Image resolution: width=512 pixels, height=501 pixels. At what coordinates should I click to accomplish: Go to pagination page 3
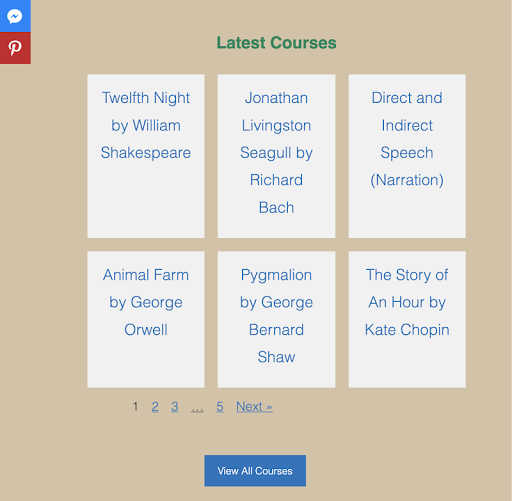[175, 407]
